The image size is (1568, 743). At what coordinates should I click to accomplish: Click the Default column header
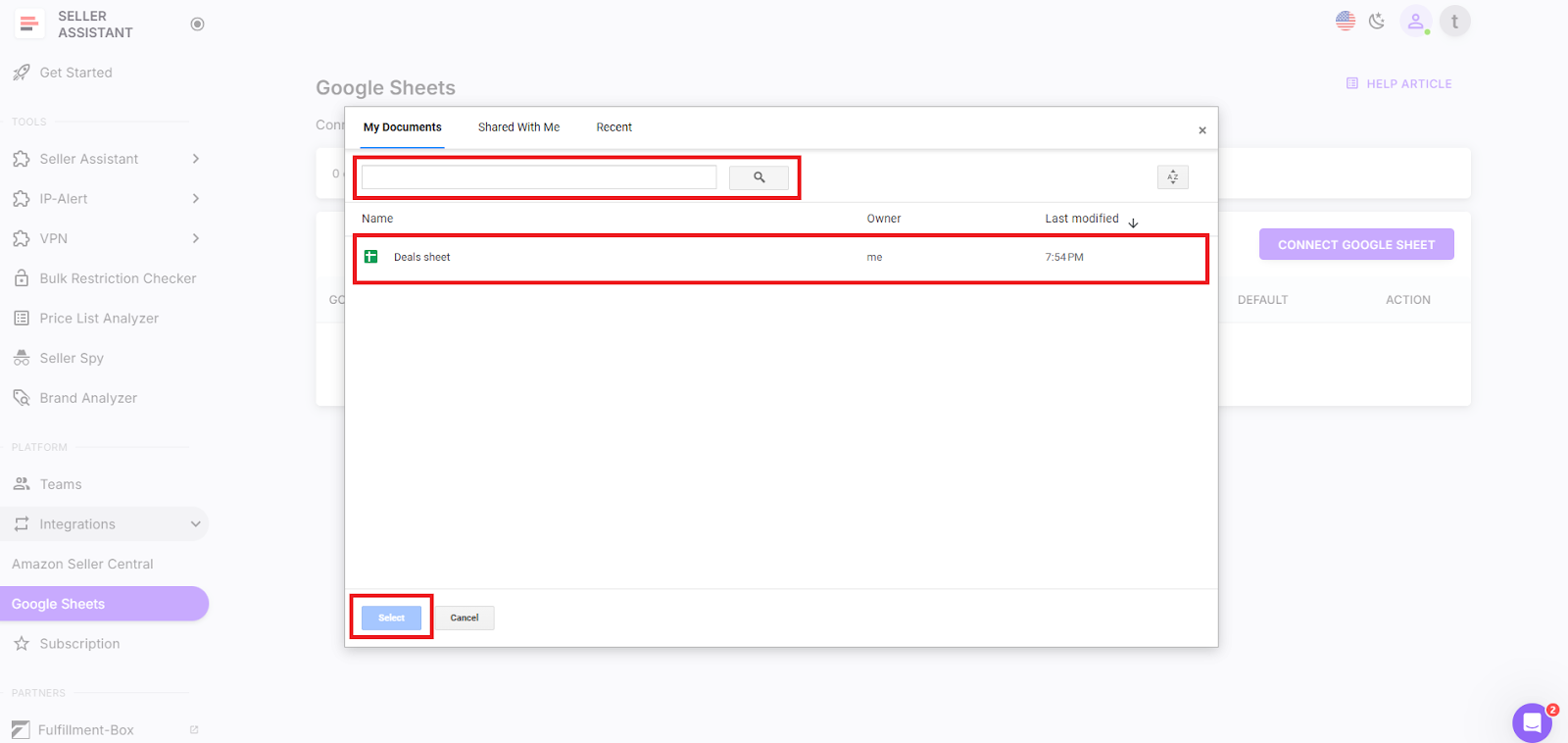click(1262, 300)
